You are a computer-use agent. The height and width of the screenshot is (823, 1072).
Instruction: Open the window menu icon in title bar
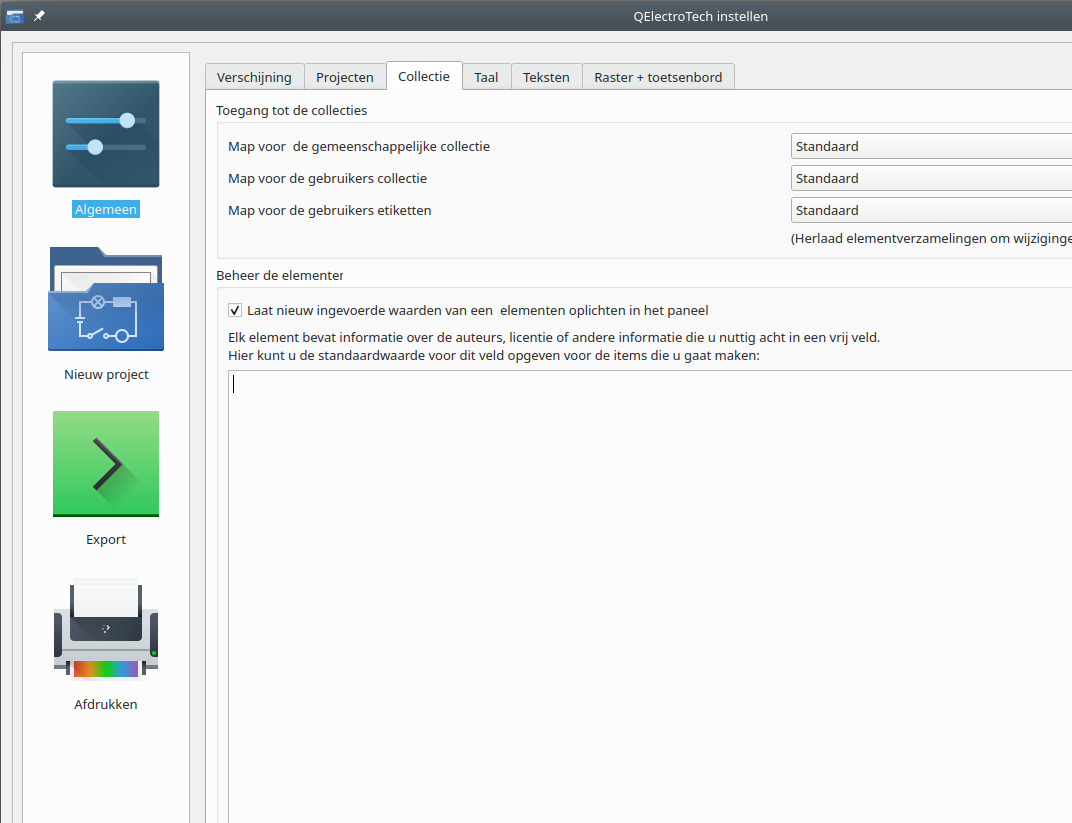coord(15,16)
